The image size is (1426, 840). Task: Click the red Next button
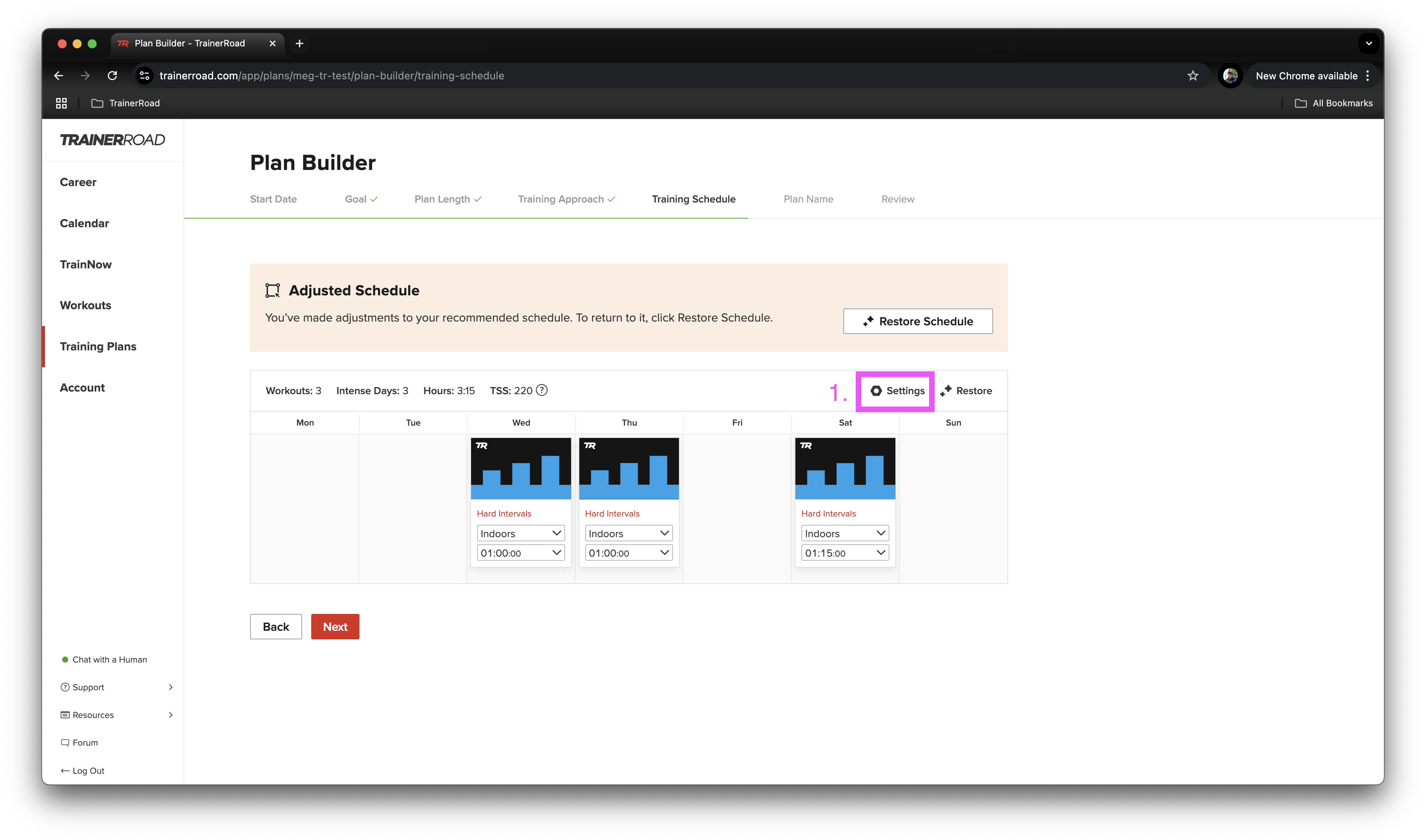pyautogui.click(x=335, y=627)
